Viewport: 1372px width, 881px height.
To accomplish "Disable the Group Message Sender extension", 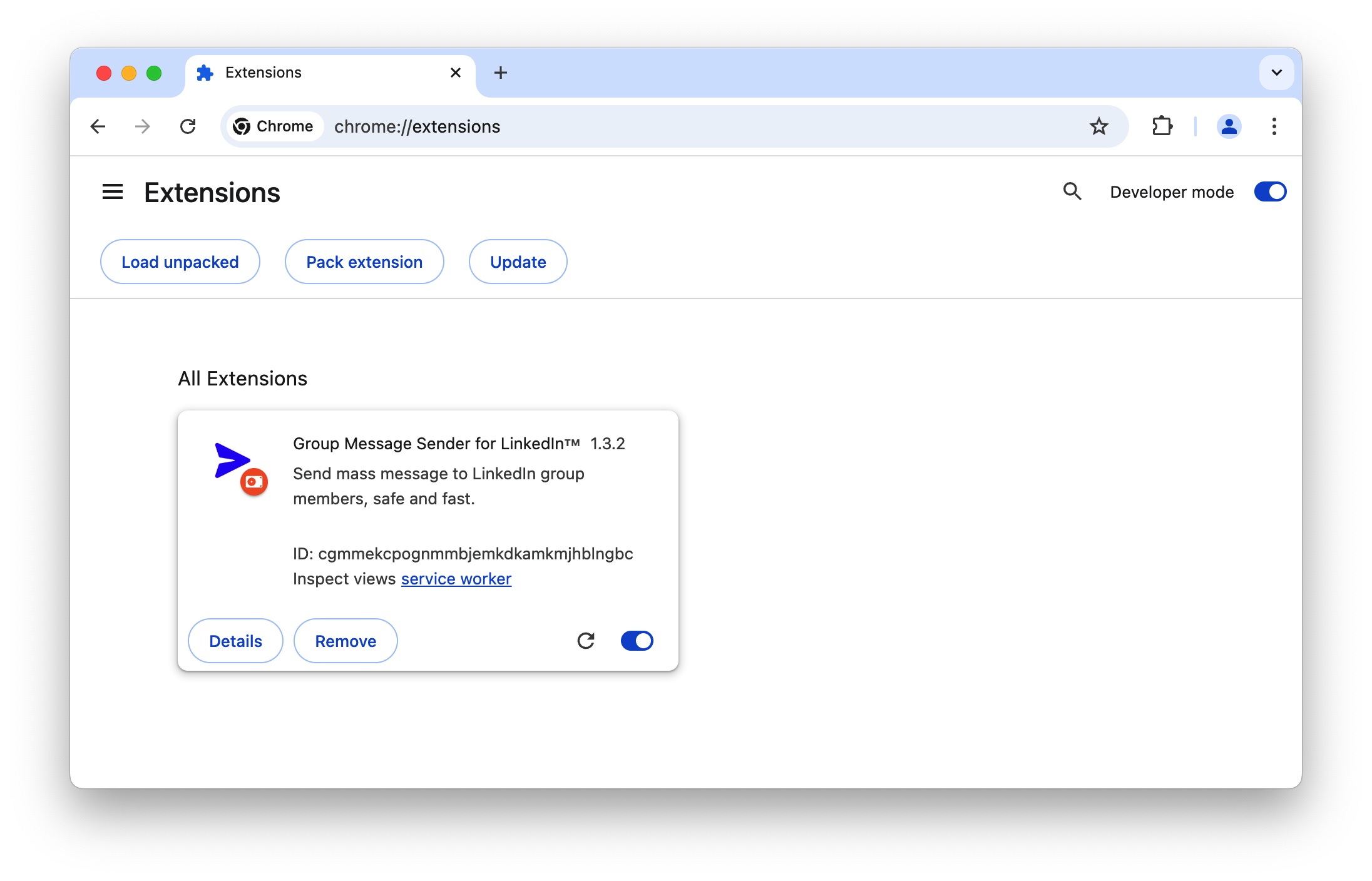I will click(x=637, y=641).
